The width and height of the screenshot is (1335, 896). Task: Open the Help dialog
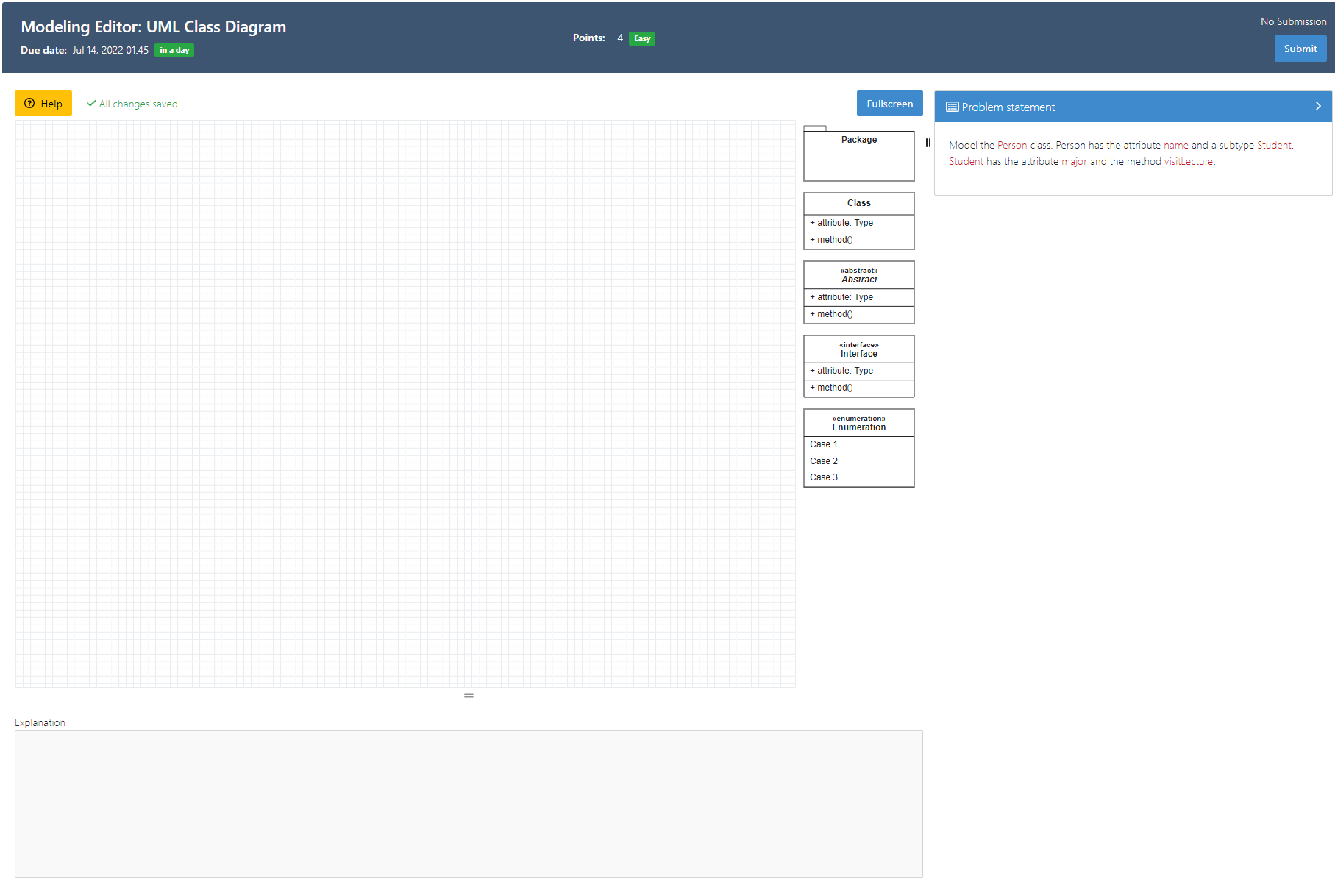tap(43, 104)
